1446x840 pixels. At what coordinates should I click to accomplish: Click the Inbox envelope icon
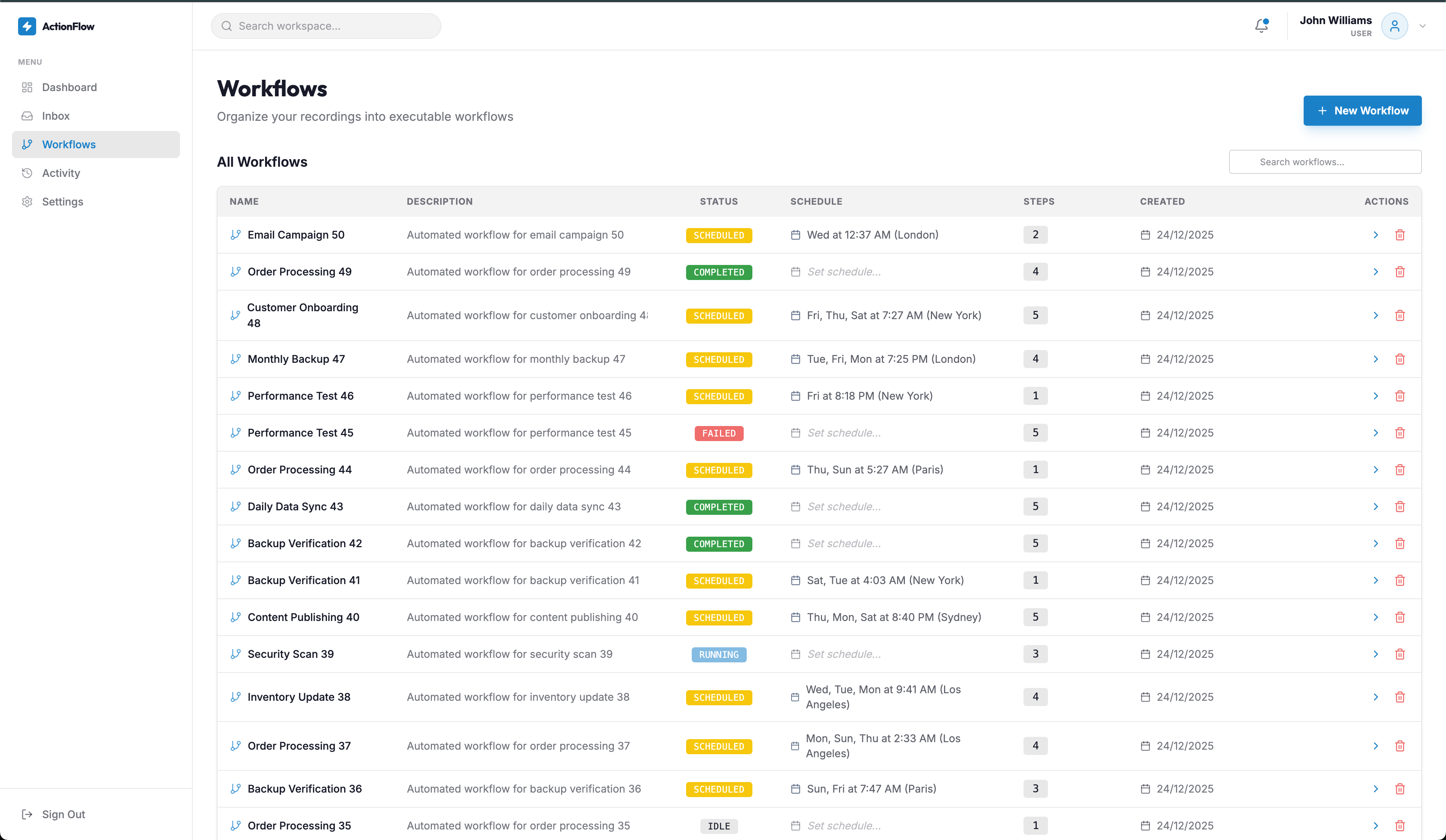(27, 116)
